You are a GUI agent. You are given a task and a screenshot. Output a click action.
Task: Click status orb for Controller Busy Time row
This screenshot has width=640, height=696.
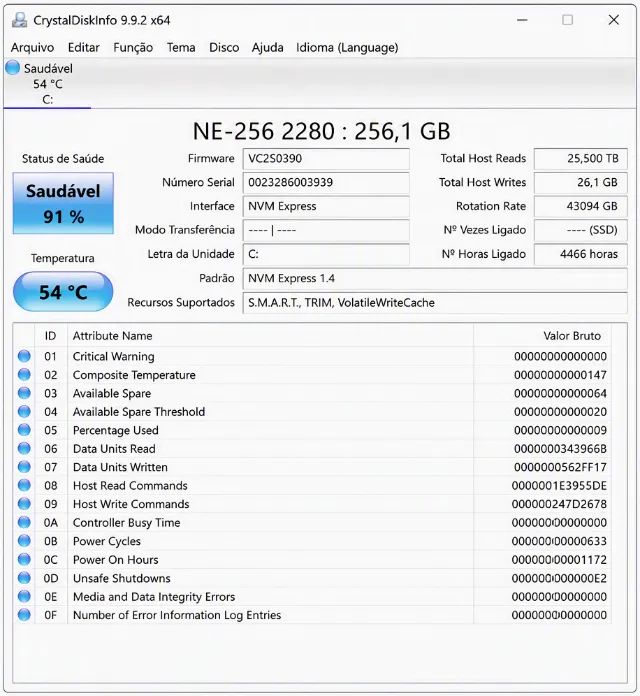tap(24, 522)
